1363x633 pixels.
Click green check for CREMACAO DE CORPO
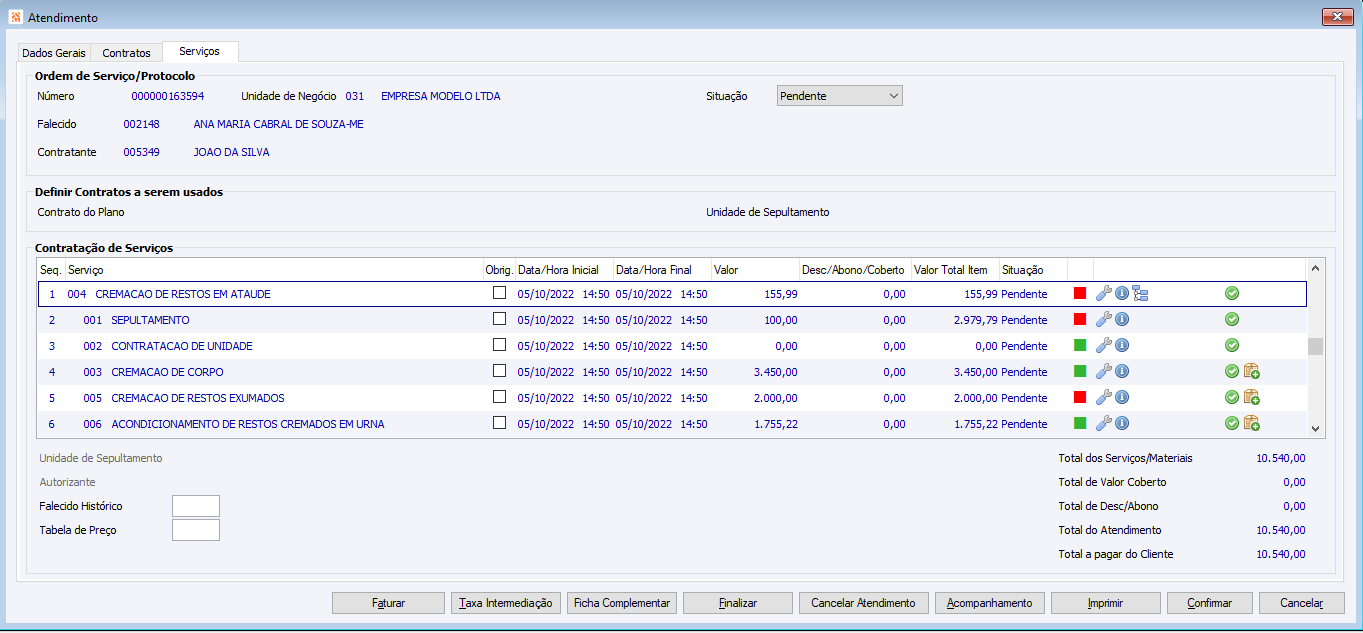click(1232, 372)
